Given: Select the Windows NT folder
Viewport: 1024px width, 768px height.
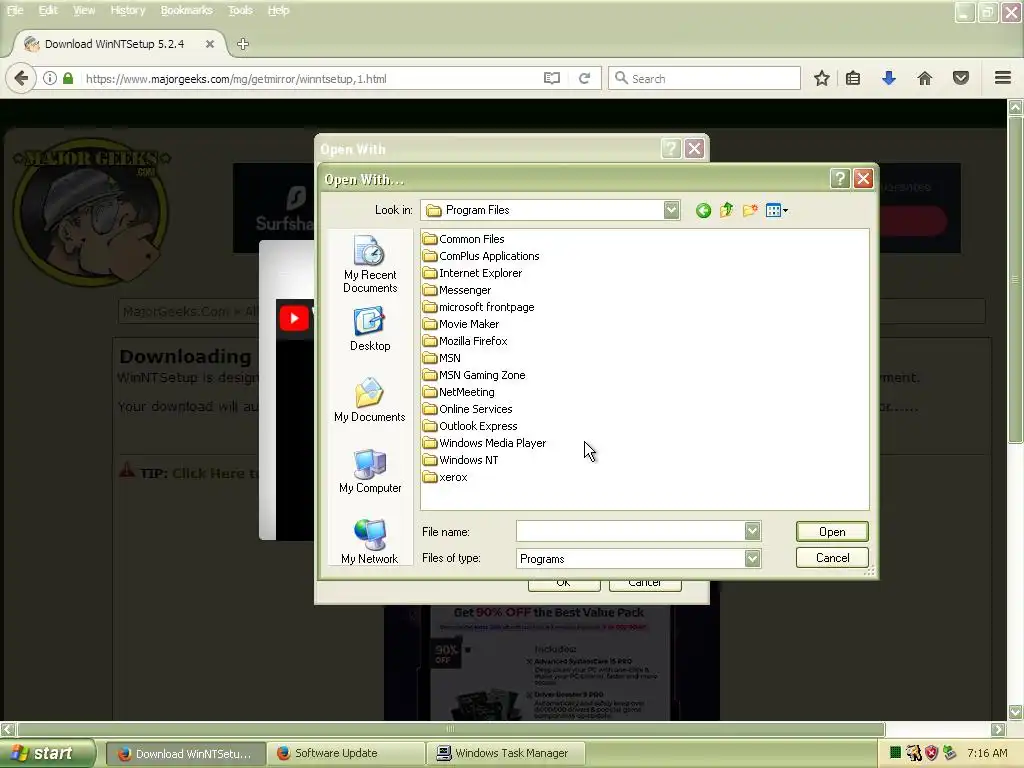Looking at the screenshot, I should point(460,460).
